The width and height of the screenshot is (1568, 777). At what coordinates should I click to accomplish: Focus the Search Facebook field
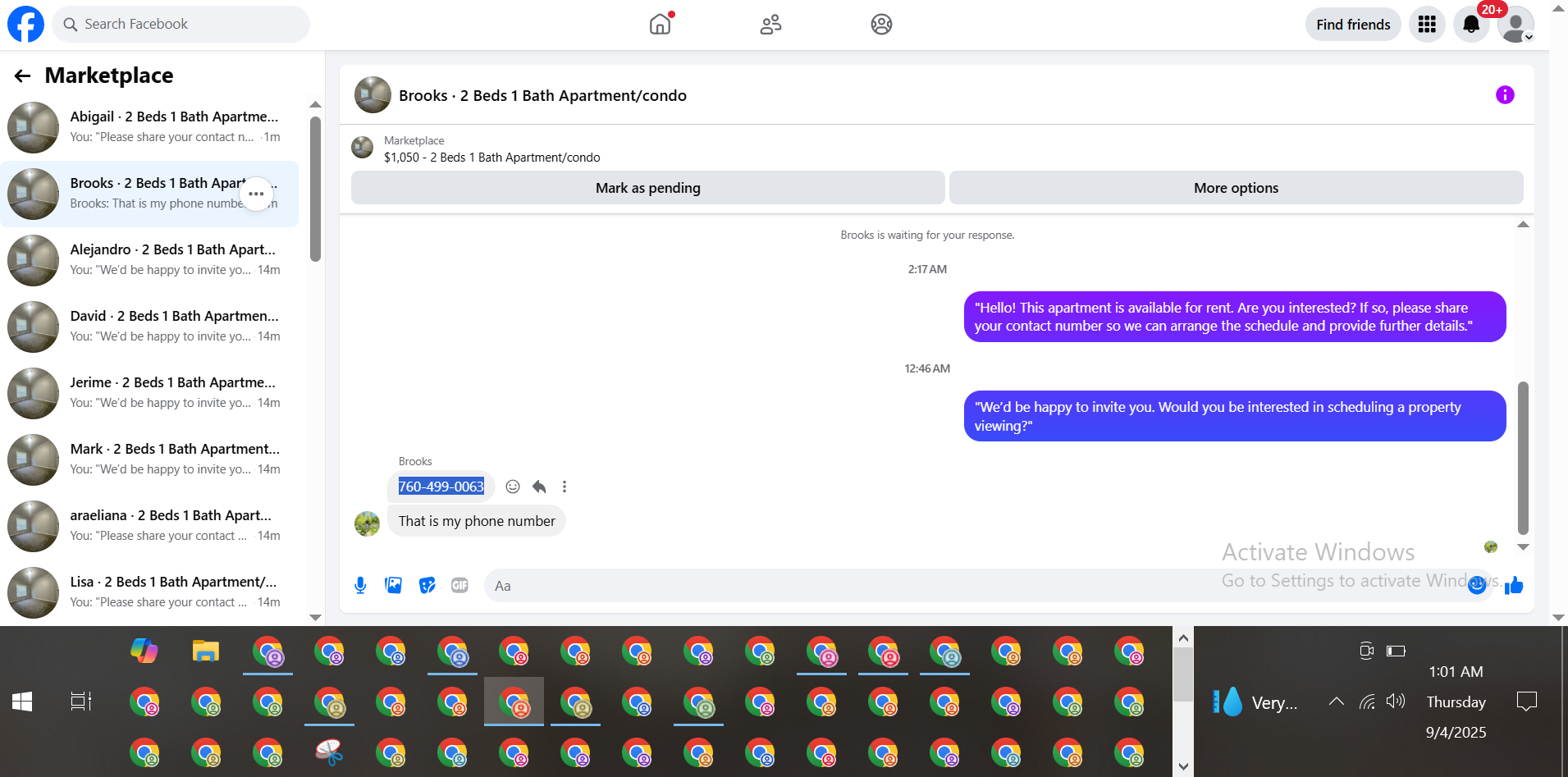[x=181, y=25]
